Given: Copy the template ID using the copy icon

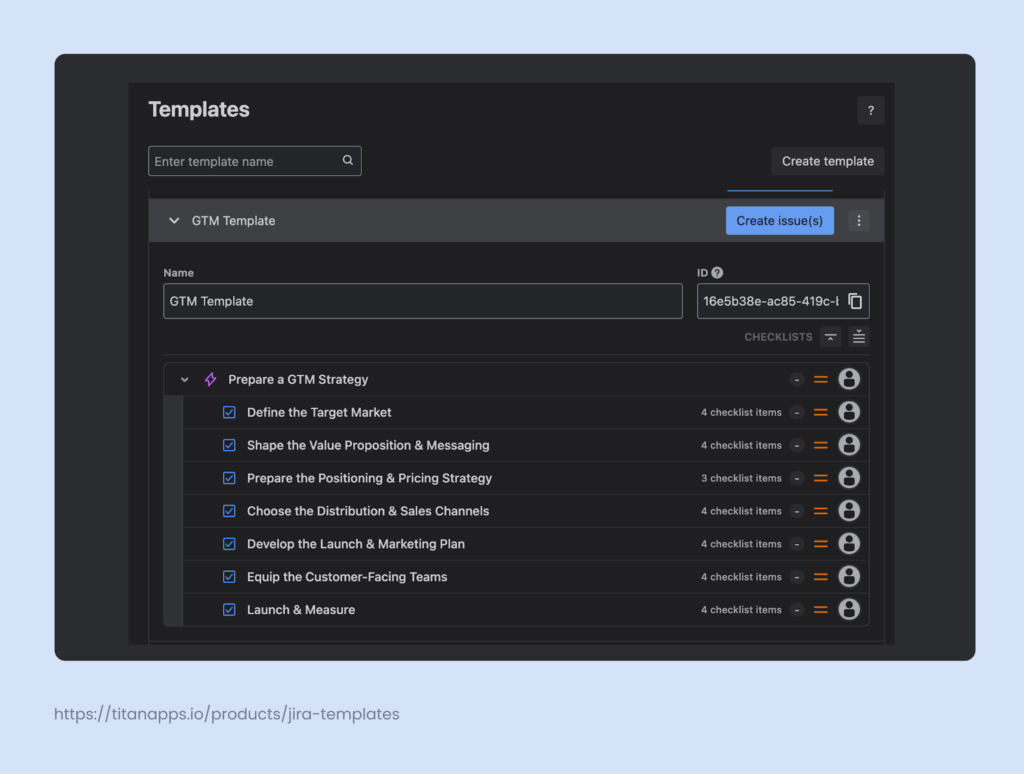Looking at the screenshot, I should tap(856, 300).
